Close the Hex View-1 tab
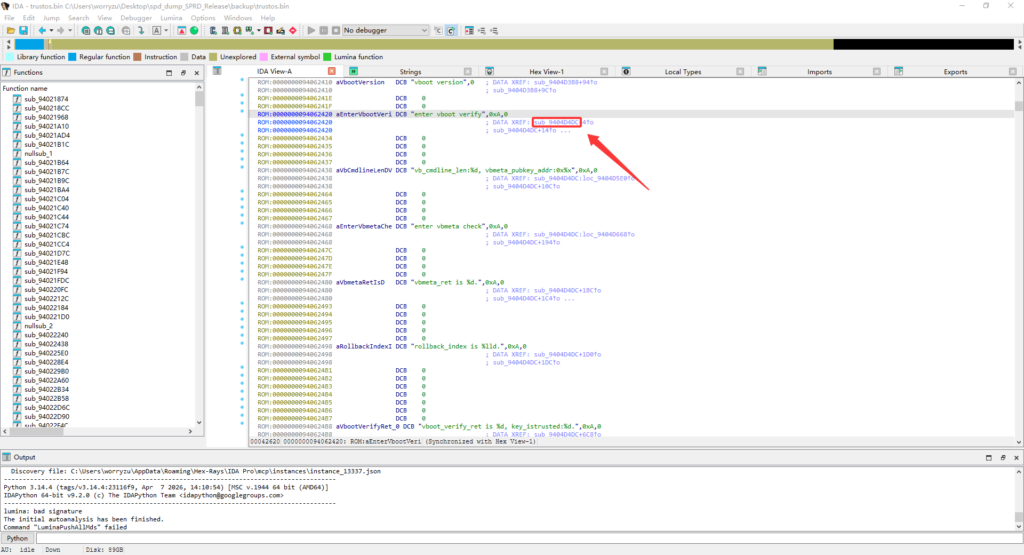This screenshot has width=1024, height=555. pyautogui.click(x=604, y=72)
